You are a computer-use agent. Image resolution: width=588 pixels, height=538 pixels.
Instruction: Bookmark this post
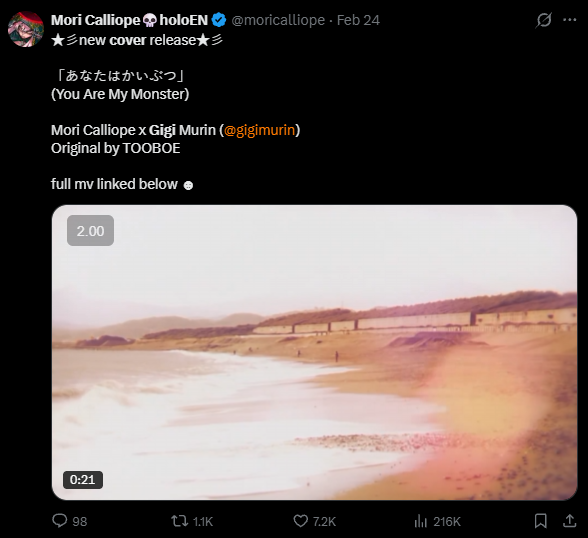coord(540,521)
